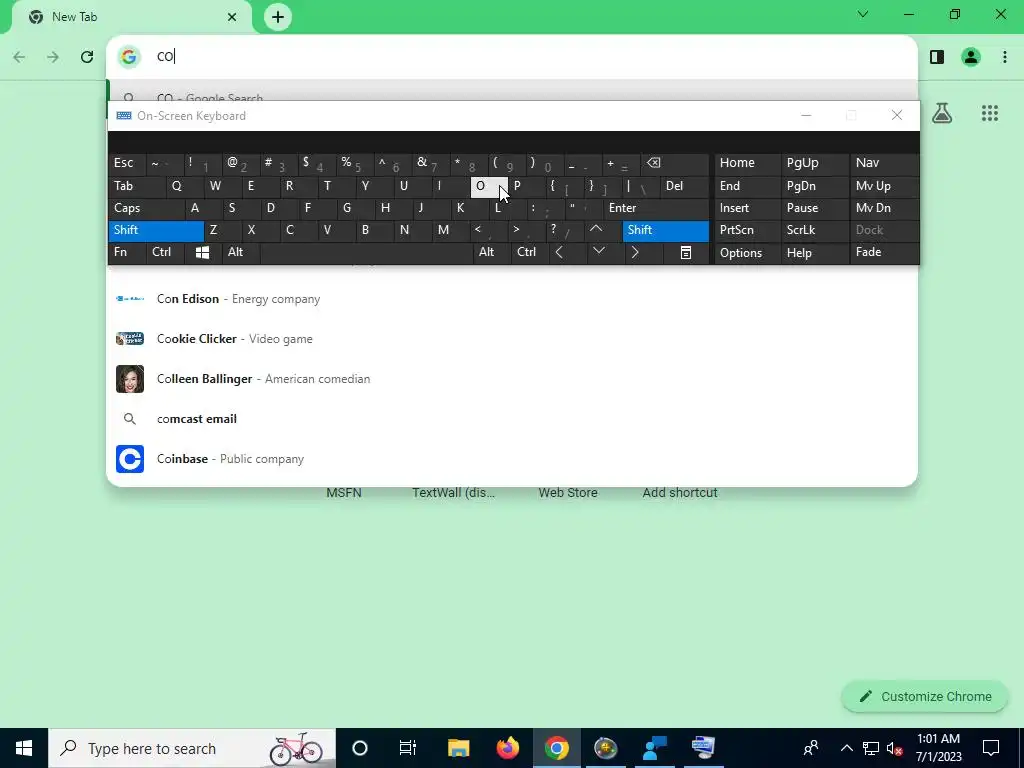Toggle the ScrLk key on keyboard
This screenshot has width=1024, height=768.
point(814,230)
